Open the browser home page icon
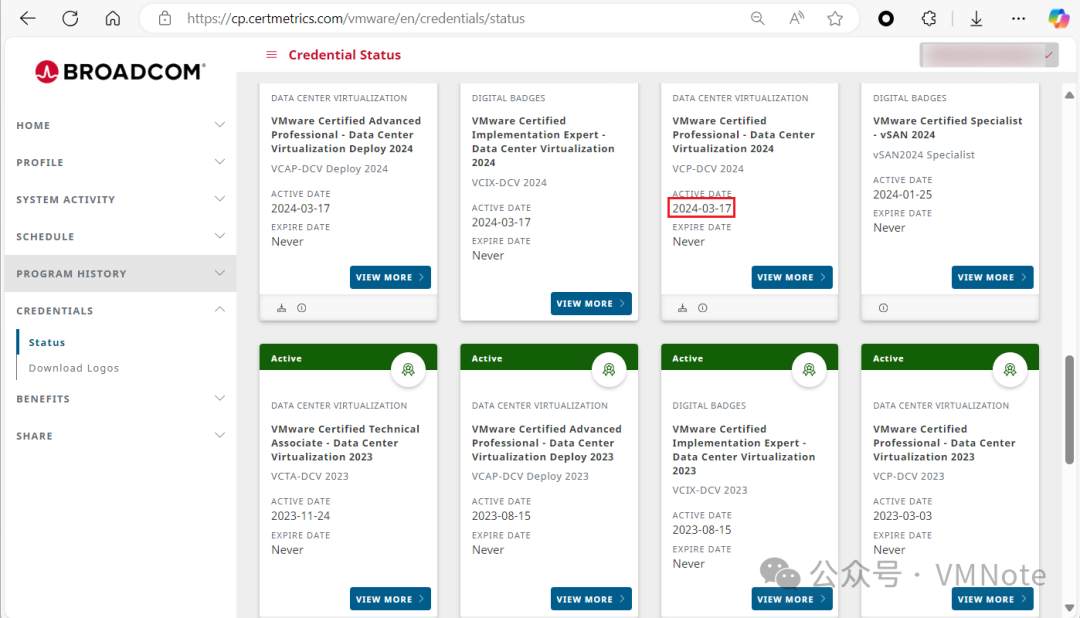 113,19
